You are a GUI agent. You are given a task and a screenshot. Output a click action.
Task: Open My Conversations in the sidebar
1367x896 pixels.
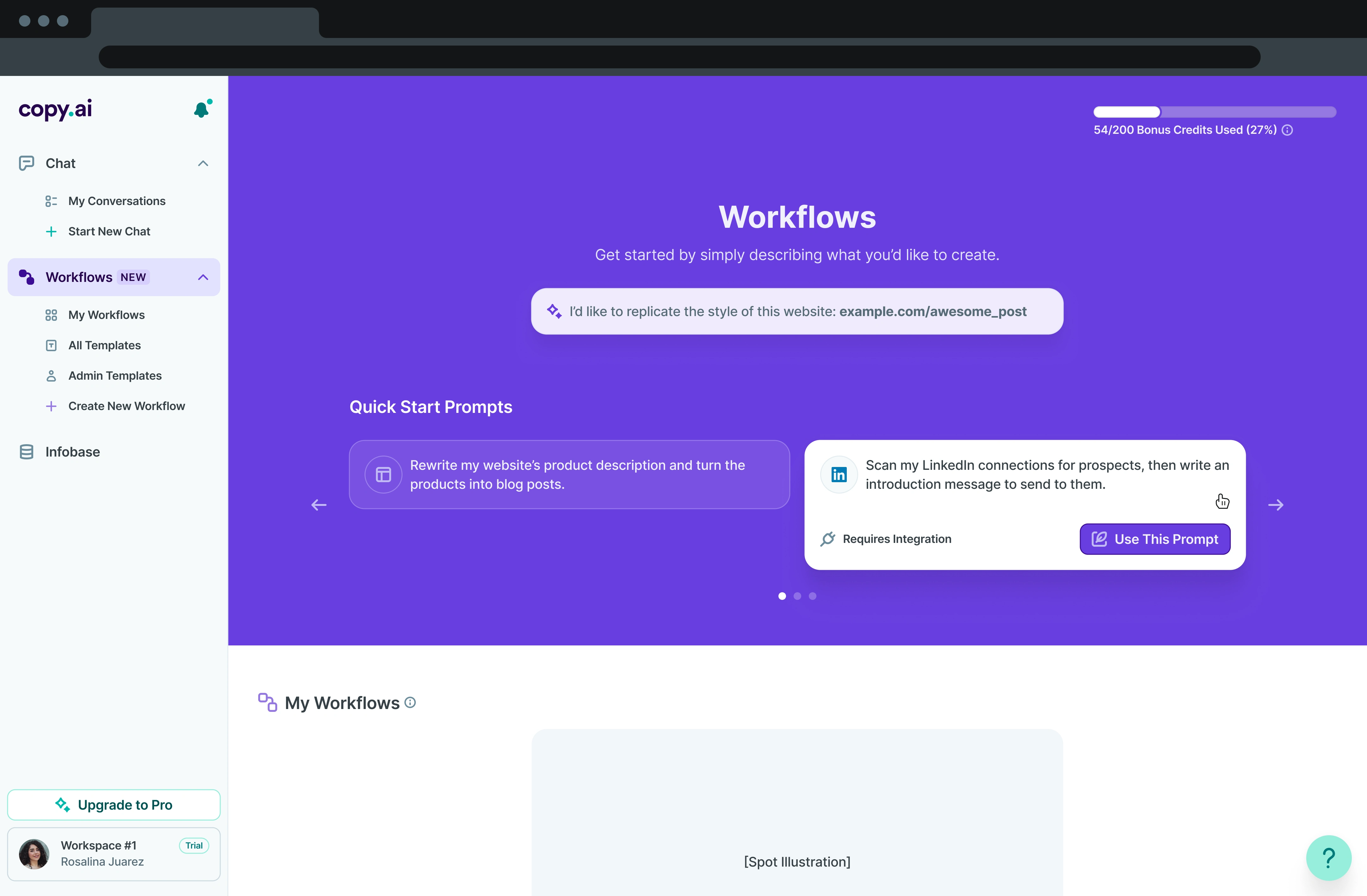pos(116,201)
